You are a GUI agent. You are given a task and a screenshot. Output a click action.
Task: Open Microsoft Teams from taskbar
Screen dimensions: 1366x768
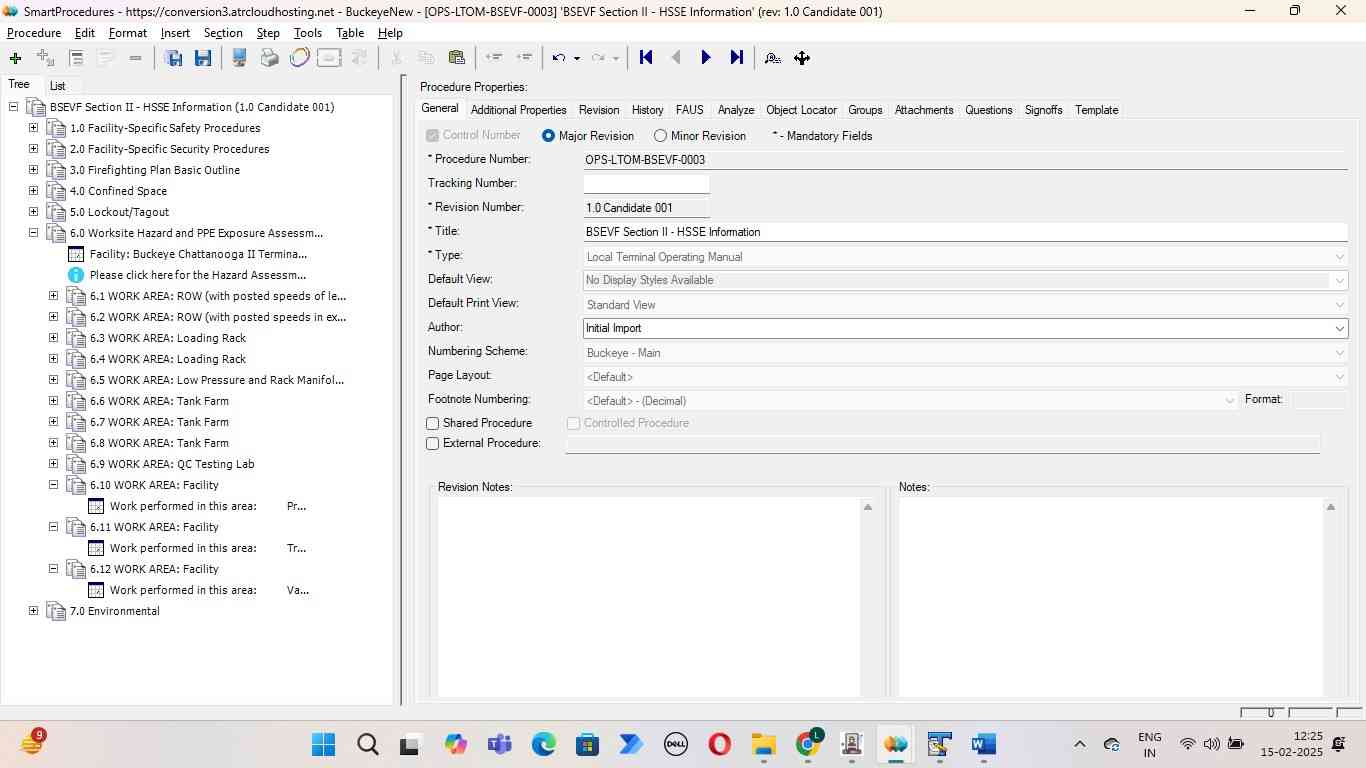[499, 745]
